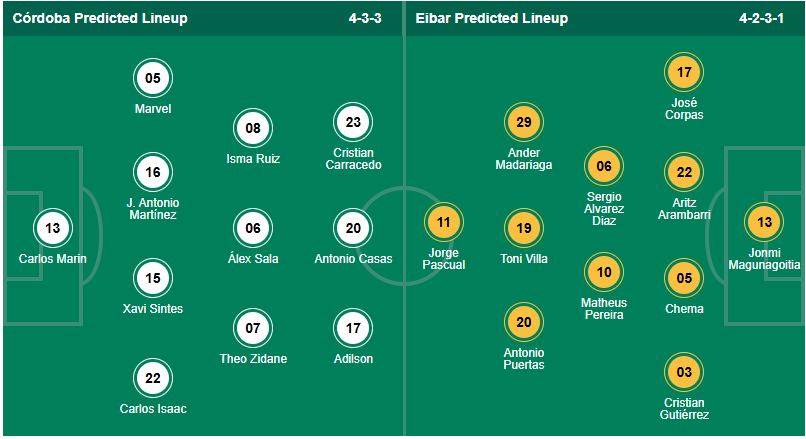806x439 pixels.
Task: Select Jorge Pascual's number 11 badge
Action: click(444, 223)
